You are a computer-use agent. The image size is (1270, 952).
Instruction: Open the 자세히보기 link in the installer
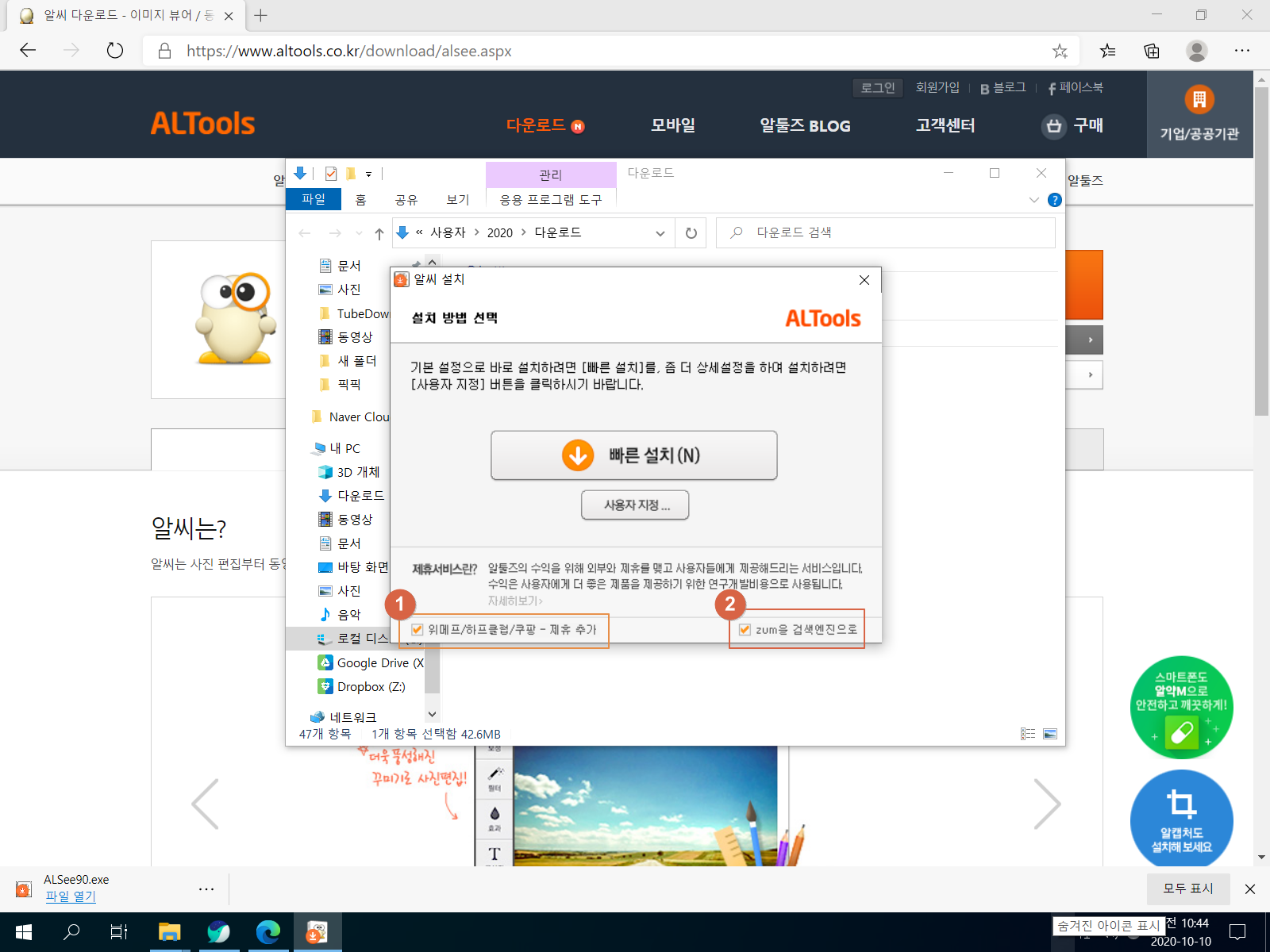[515, 601]
